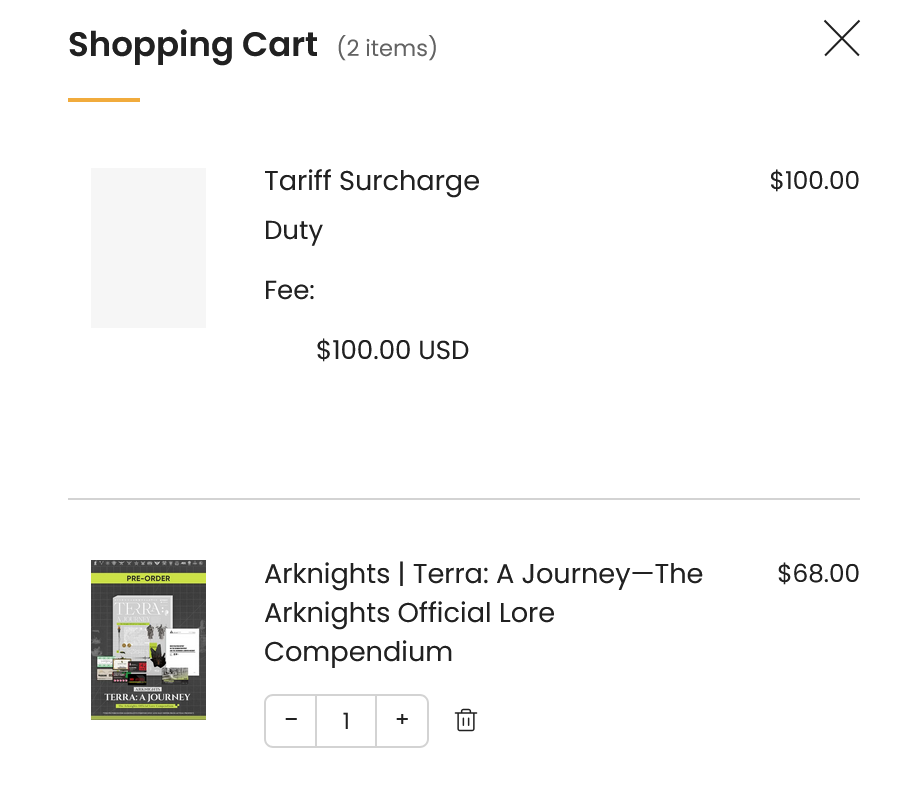Click the (2 items) count label
The height and width of the screenshot is (790, 922).
click(386, 48)
